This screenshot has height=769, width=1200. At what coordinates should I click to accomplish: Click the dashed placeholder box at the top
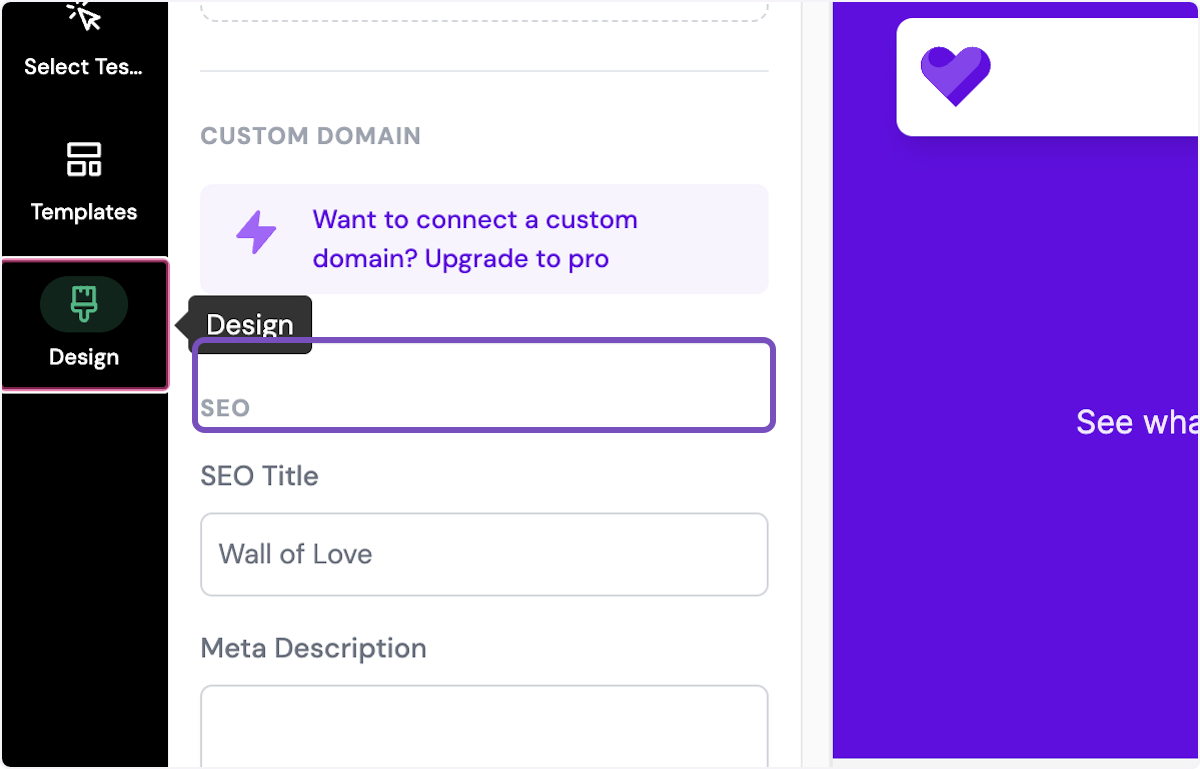[484, 8]
